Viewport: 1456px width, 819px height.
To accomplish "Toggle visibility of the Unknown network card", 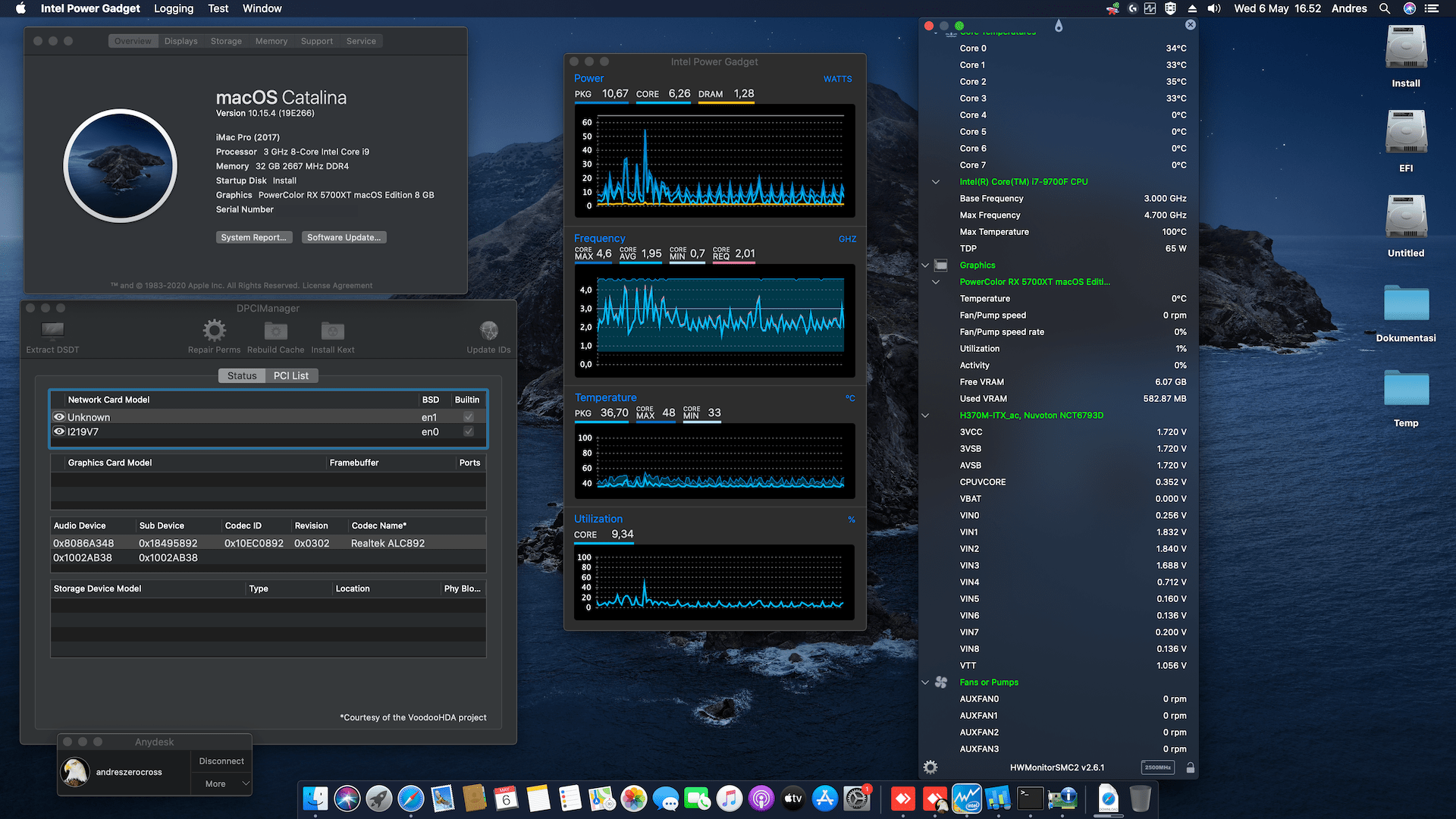I will pyautogui.click(x=59, y=416).
